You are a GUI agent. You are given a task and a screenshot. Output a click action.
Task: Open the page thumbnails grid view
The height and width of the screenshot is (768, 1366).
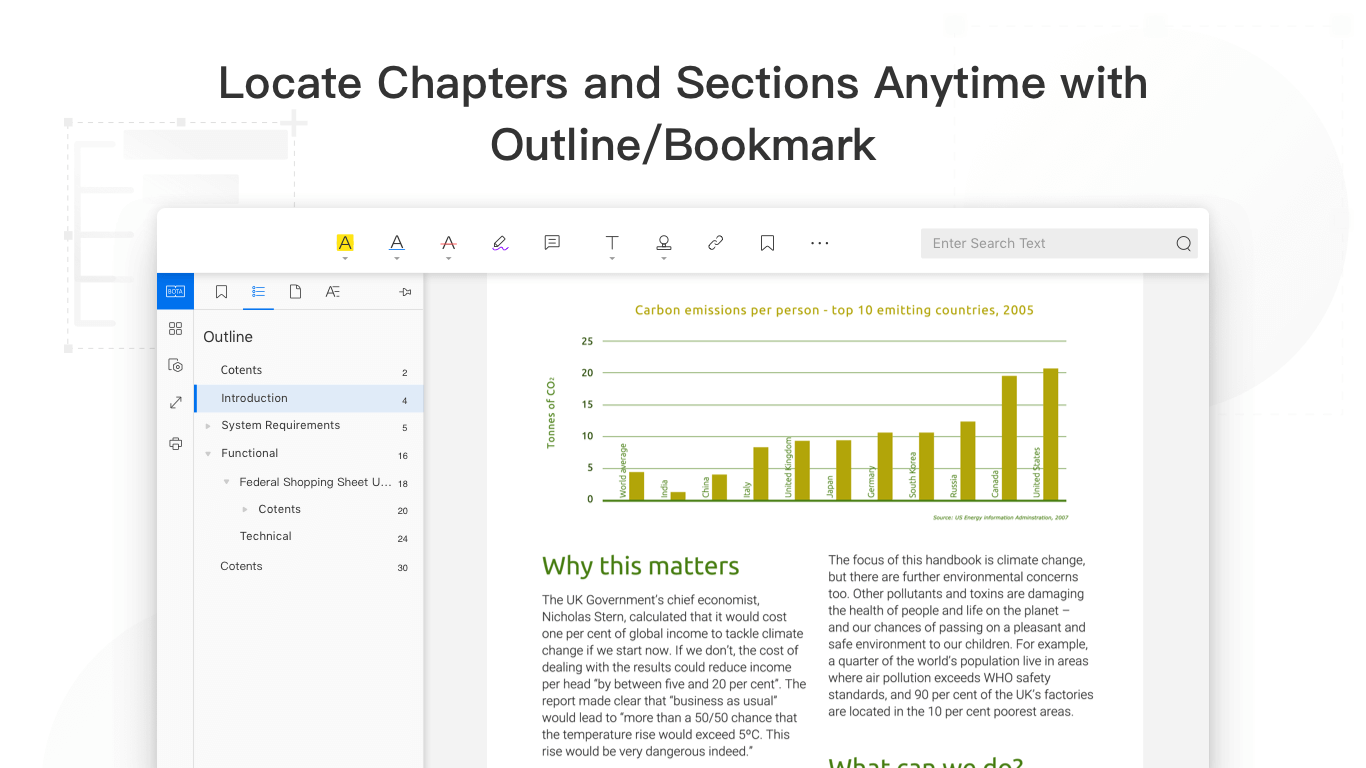pyautogui.click(x=176, y=328)
